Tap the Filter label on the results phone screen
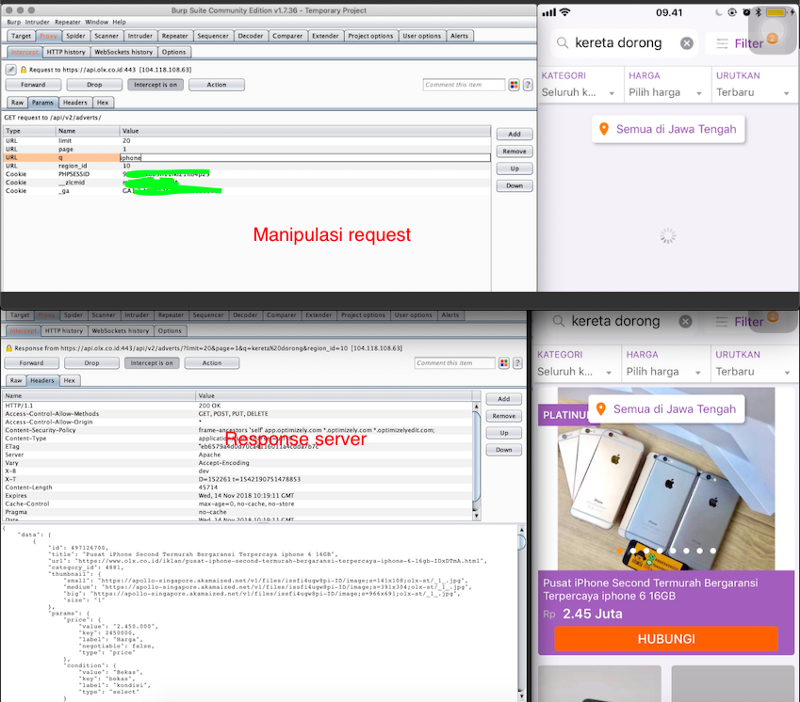 coord(748,322)
